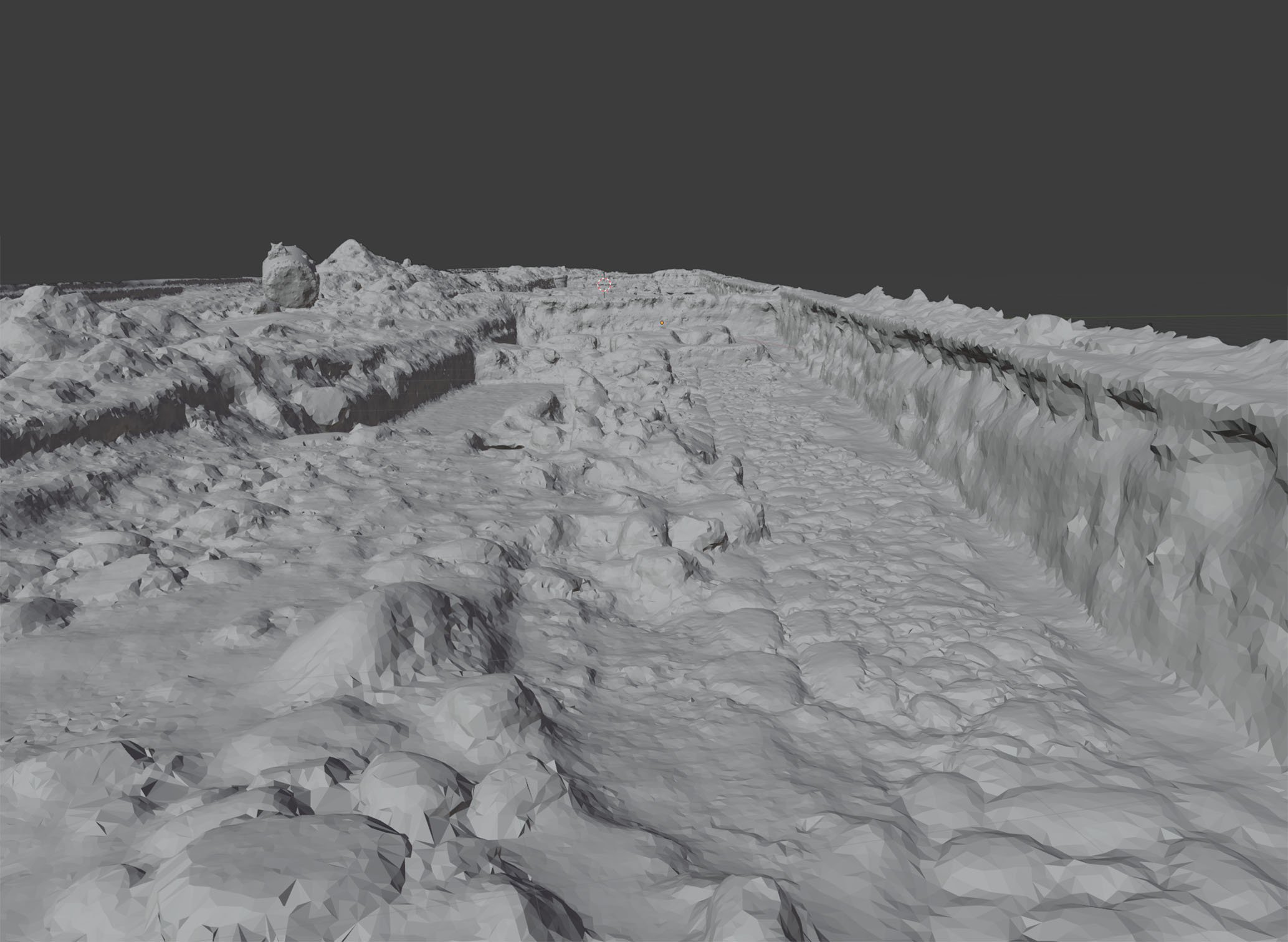Select the orange object origin dot
1288x942 pixels.
[662, 322]
